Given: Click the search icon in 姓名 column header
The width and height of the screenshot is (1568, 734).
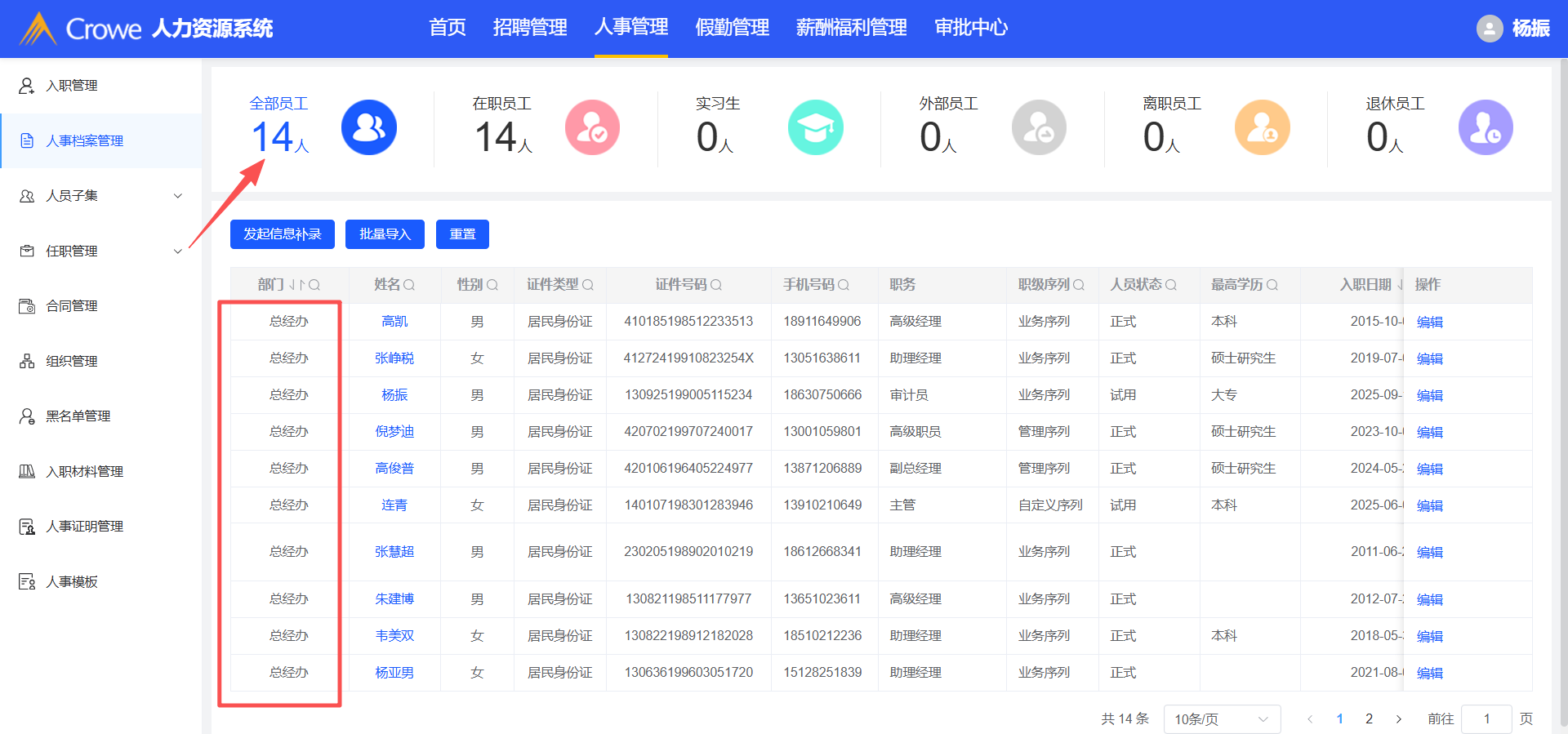Looking at the screenshot, I should point(409,285).
